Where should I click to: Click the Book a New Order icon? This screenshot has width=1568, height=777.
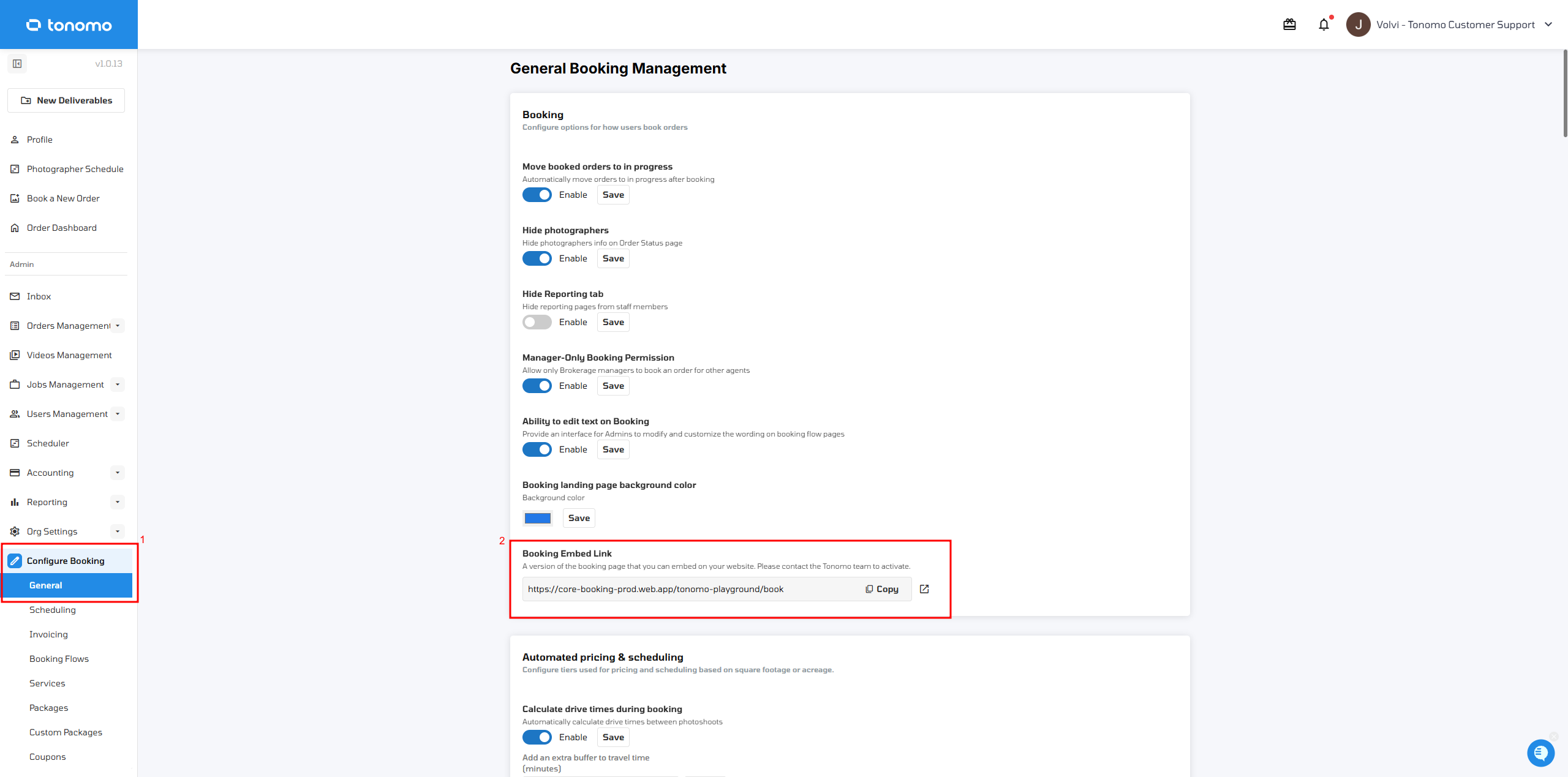click(15, 198)
